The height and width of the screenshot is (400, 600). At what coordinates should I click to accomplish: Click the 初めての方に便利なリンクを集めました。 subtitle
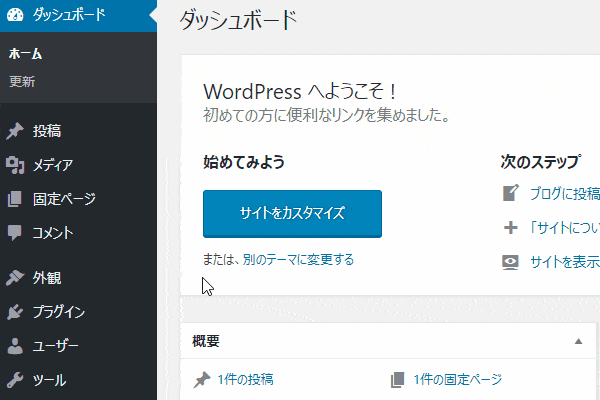click(327, 114)
